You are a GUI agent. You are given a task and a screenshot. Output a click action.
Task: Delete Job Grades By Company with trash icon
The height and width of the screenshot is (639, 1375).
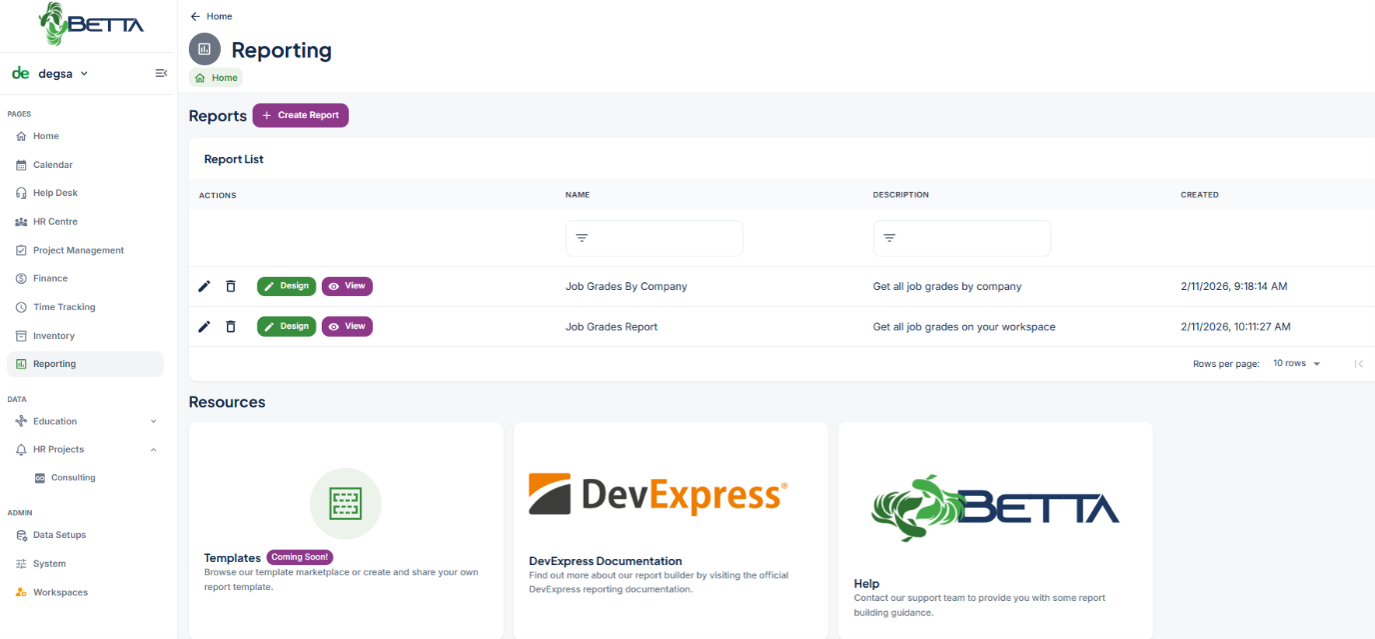(231, 286)
